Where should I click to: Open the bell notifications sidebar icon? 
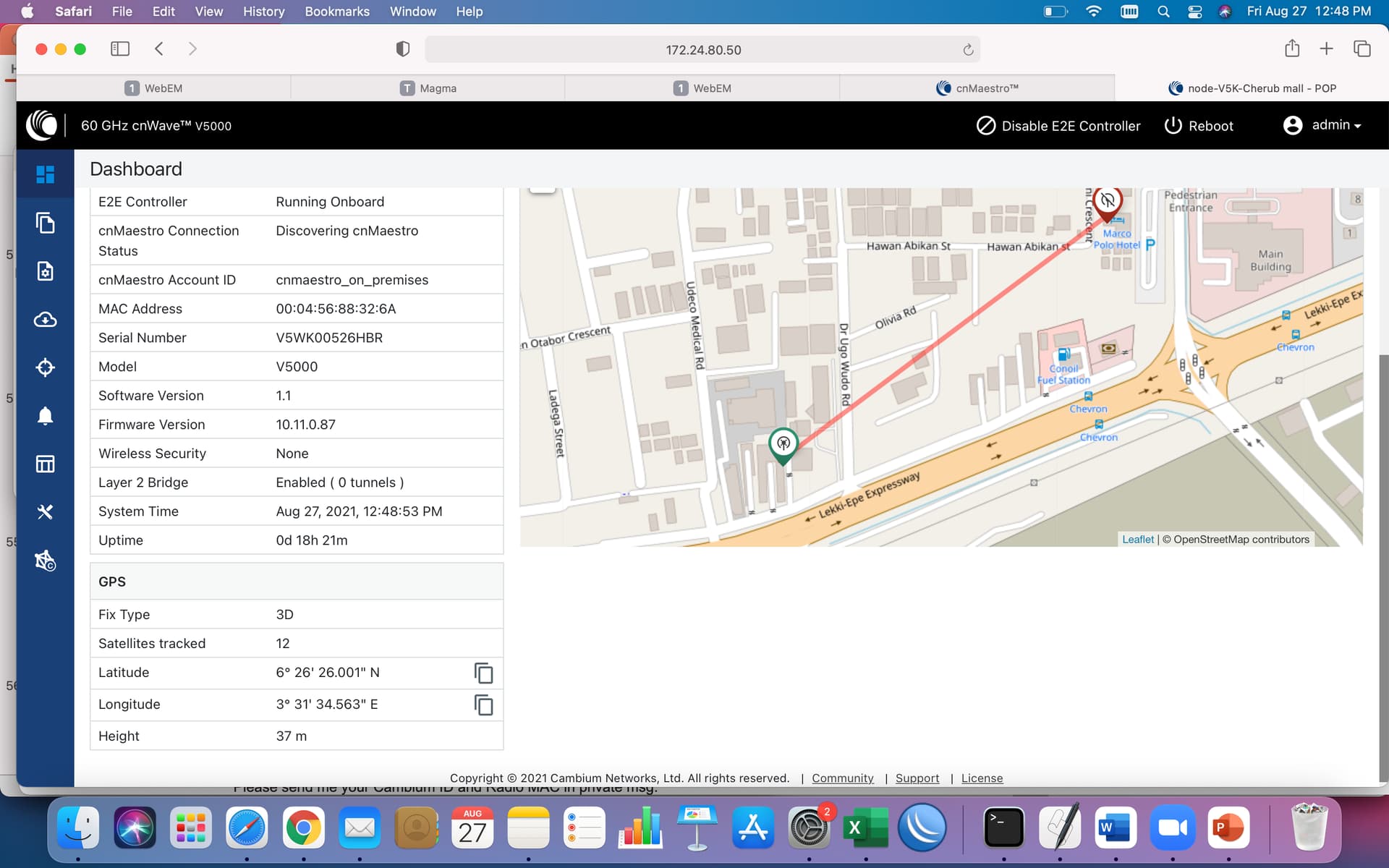[x=45, y=416]
